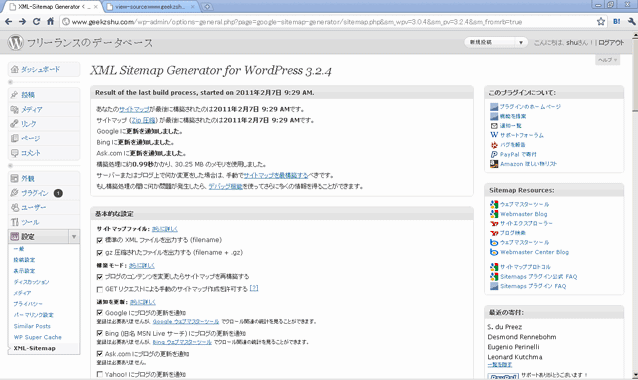Viewport: 638px width, 380px height.
Task: Open the Hatena B! bookmark extension
Action: [617, 22]
